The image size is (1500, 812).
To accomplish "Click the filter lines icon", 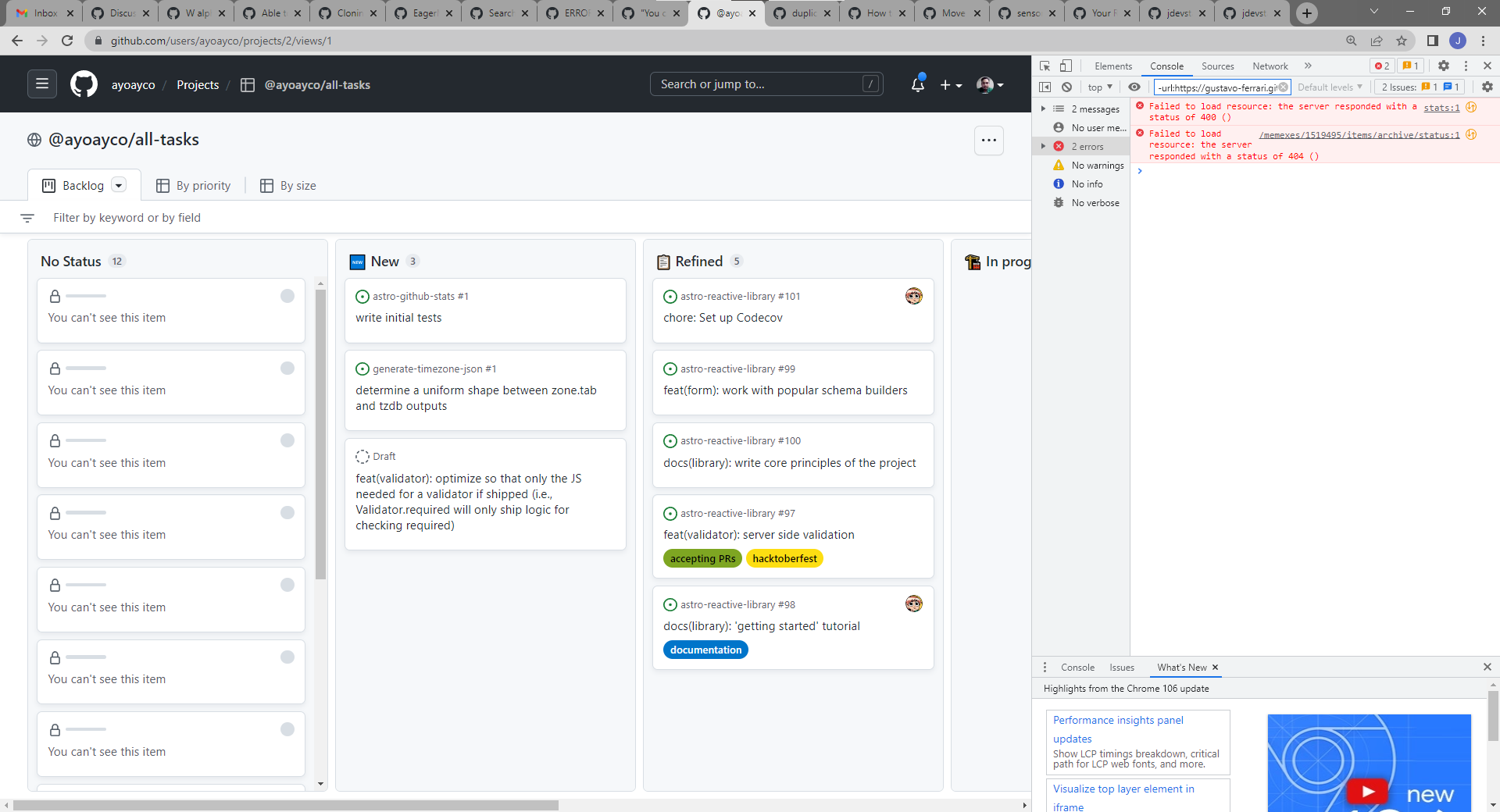I will [x=27, y=218].
